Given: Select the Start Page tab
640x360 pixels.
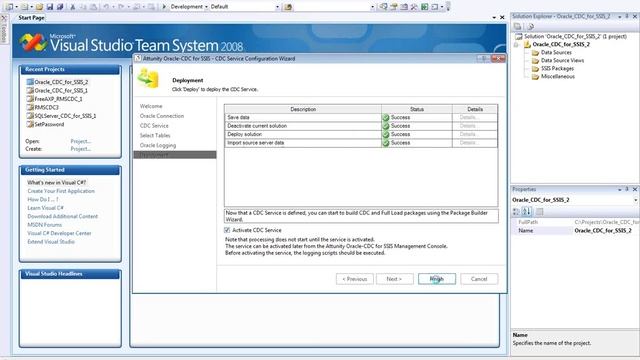Looking at the screenshot, I should [31, 18].
